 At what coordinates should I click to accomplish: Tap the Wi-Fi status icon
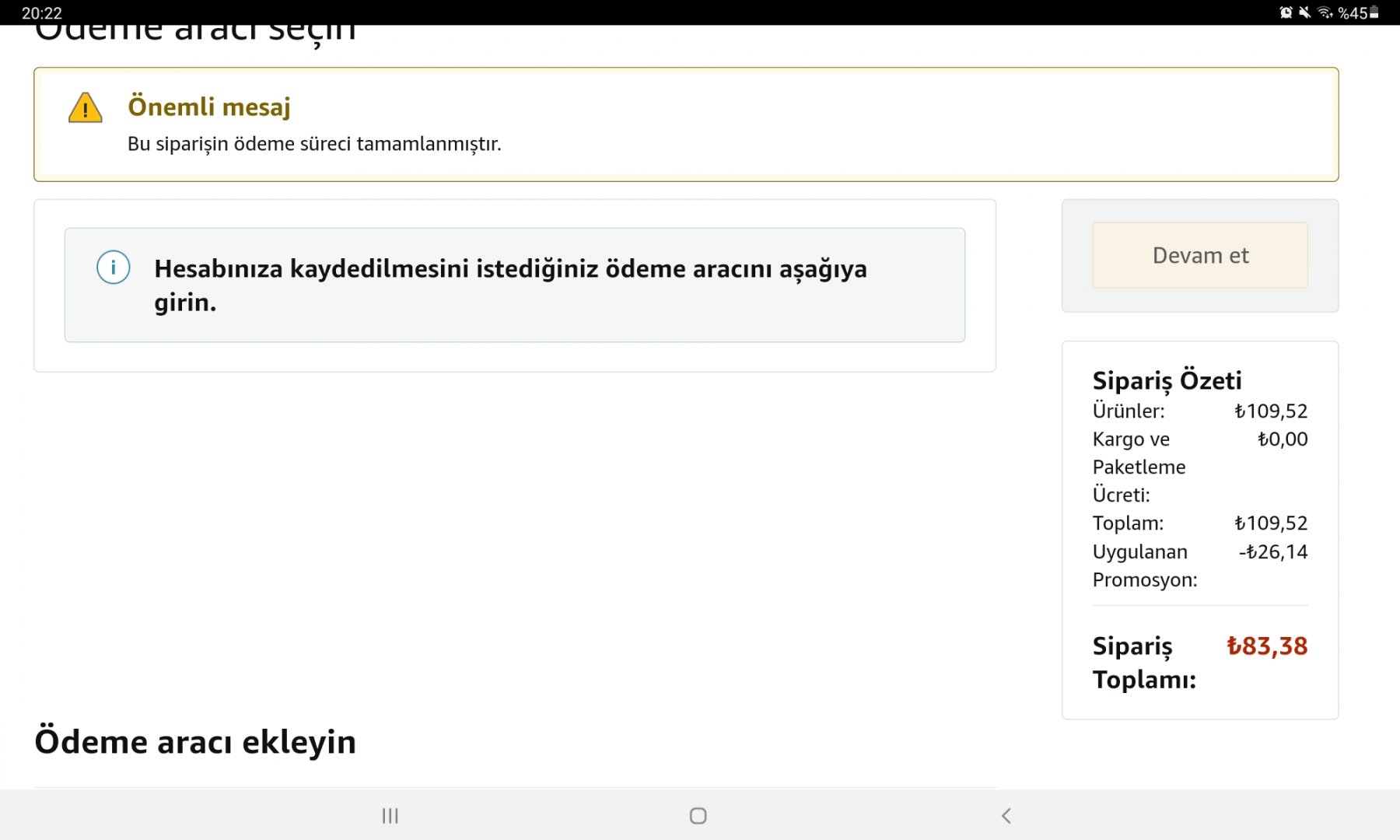(x=1325, y=12)
